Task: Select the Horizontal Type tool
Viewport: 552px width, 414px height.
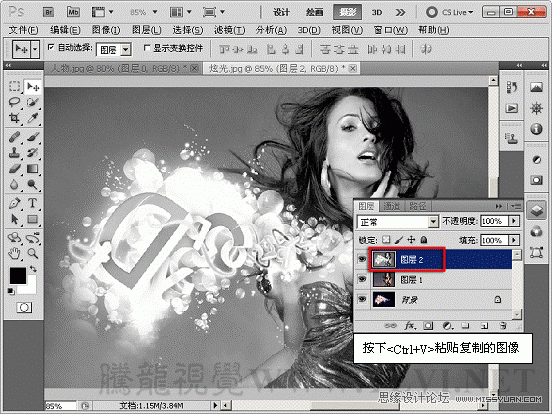Action: (x=33, y=203)
